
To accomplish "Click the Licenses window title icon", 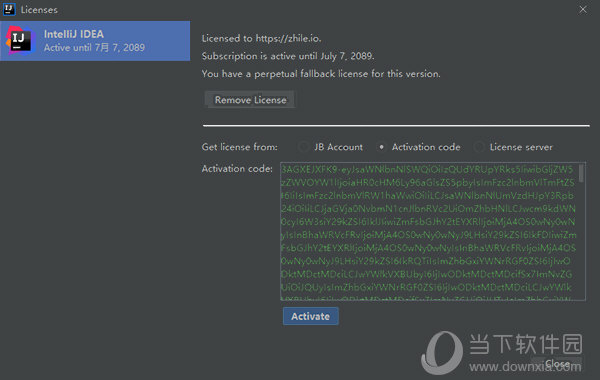I will 9,9.
